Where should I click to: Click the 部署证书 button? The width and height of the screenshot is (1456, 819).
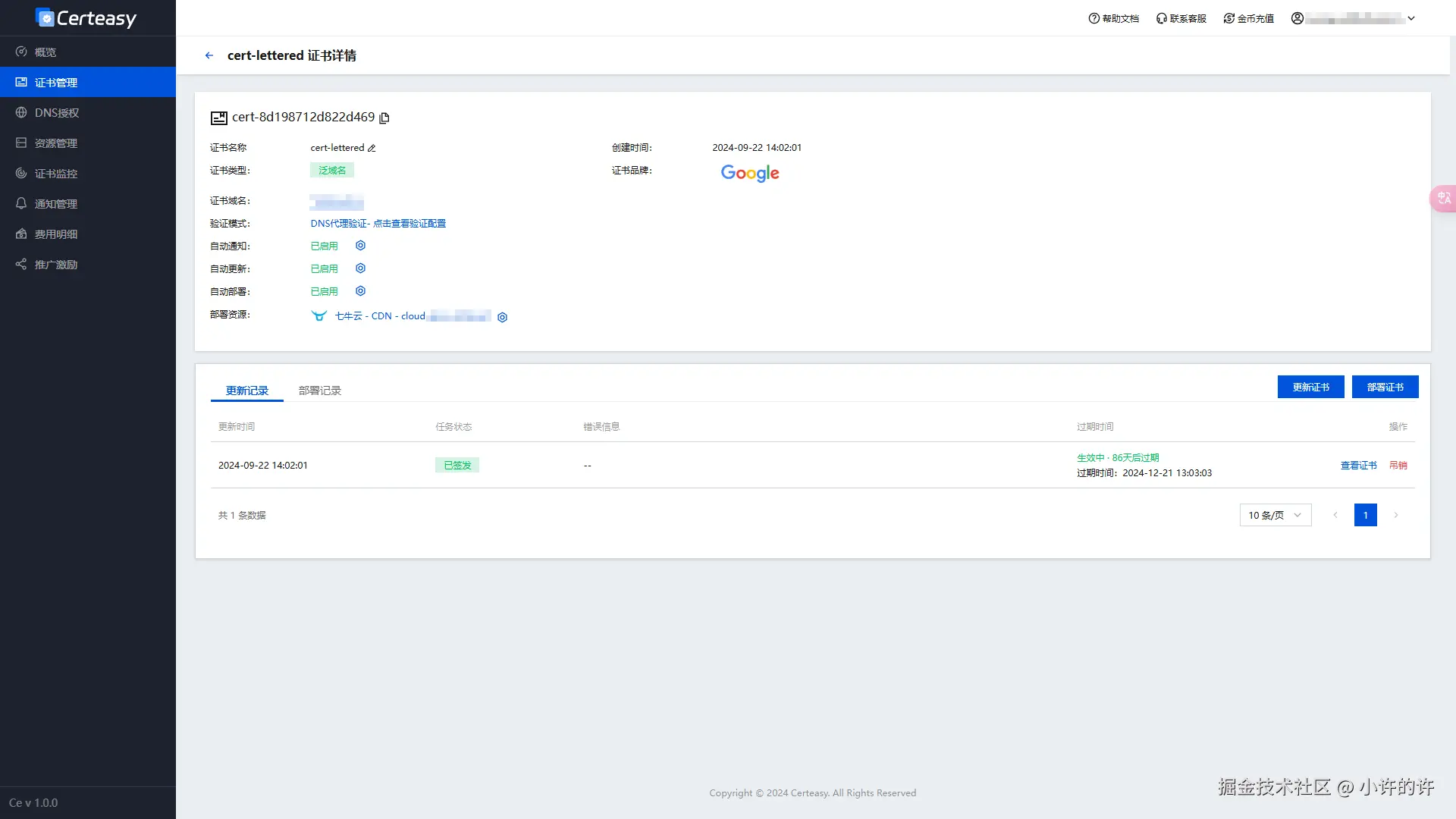point(1385,387)
